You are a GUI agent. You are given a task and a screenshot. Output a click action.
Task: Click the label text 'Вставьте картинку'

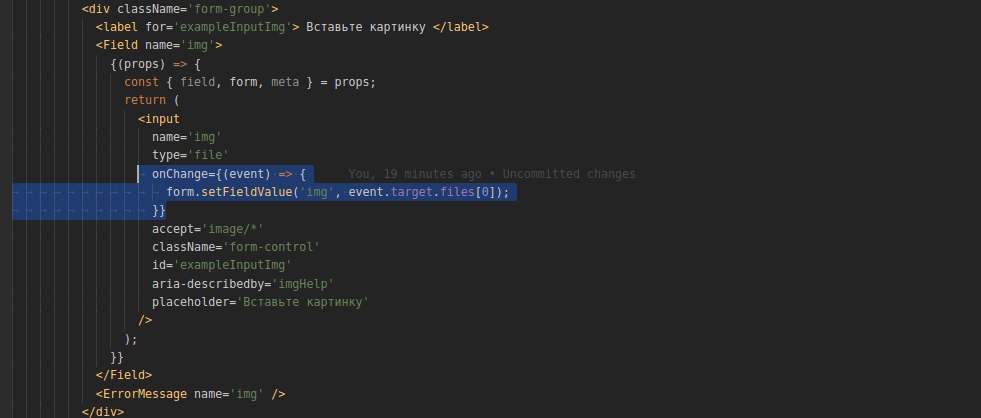coord(365,28)
